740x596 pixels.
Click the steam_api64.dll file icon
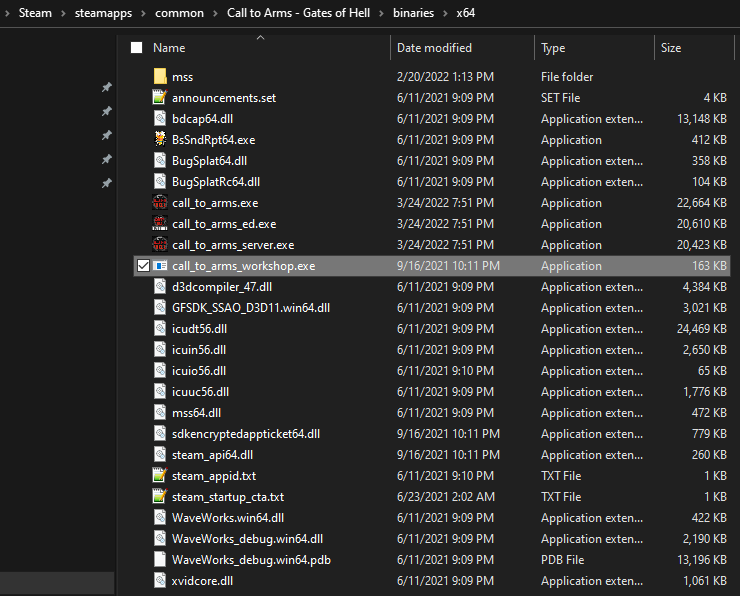click(x=160, y=454)
